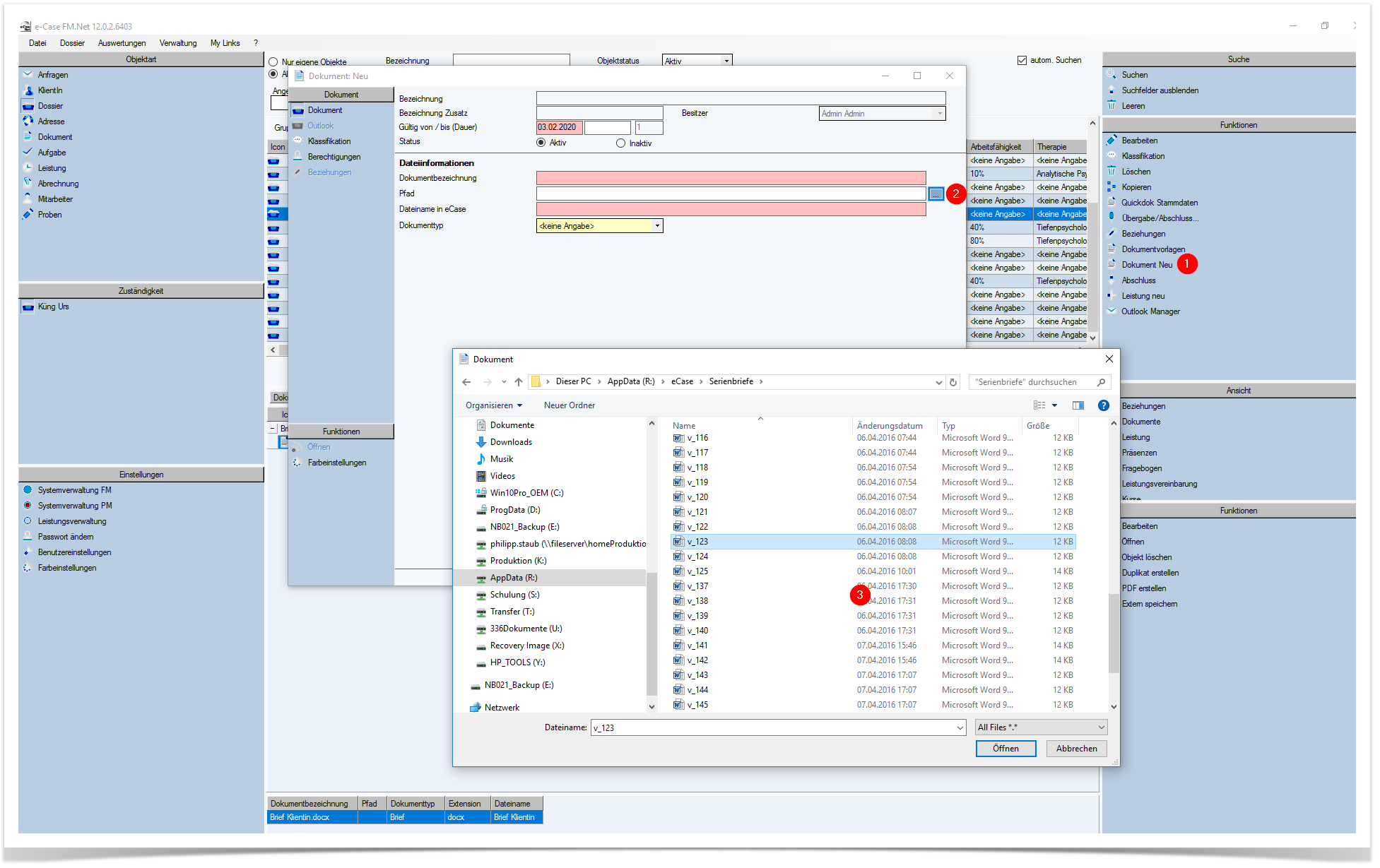Click Leeren trash icon in Suche panel
This screenshot has height=868, width=1380.
pyautogui.click(x=1111, y=105)
